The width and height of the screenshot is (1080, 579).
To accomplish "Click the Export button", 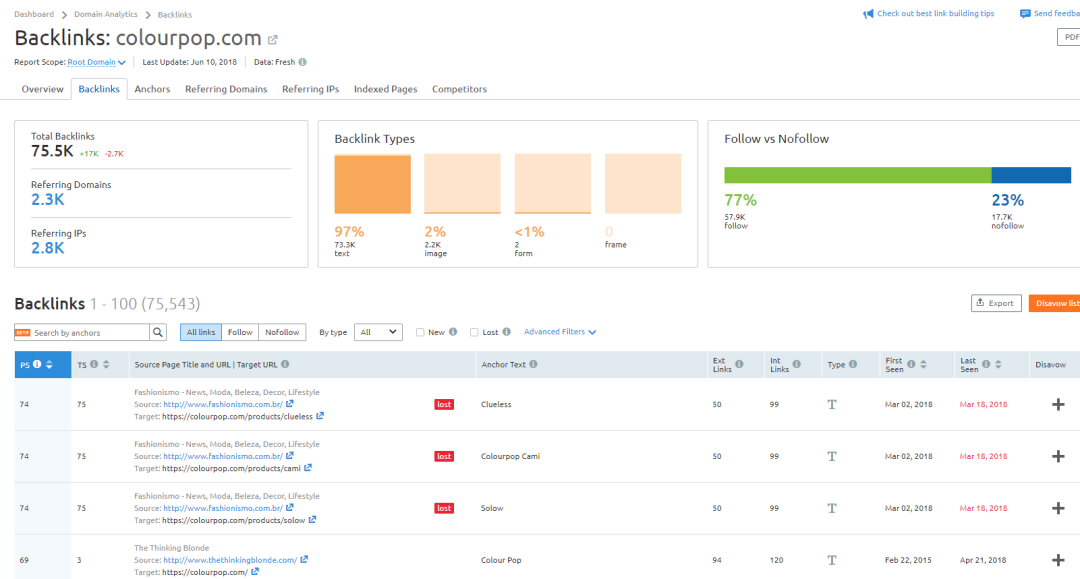I will pyautogui.click(x=996, y=303).
